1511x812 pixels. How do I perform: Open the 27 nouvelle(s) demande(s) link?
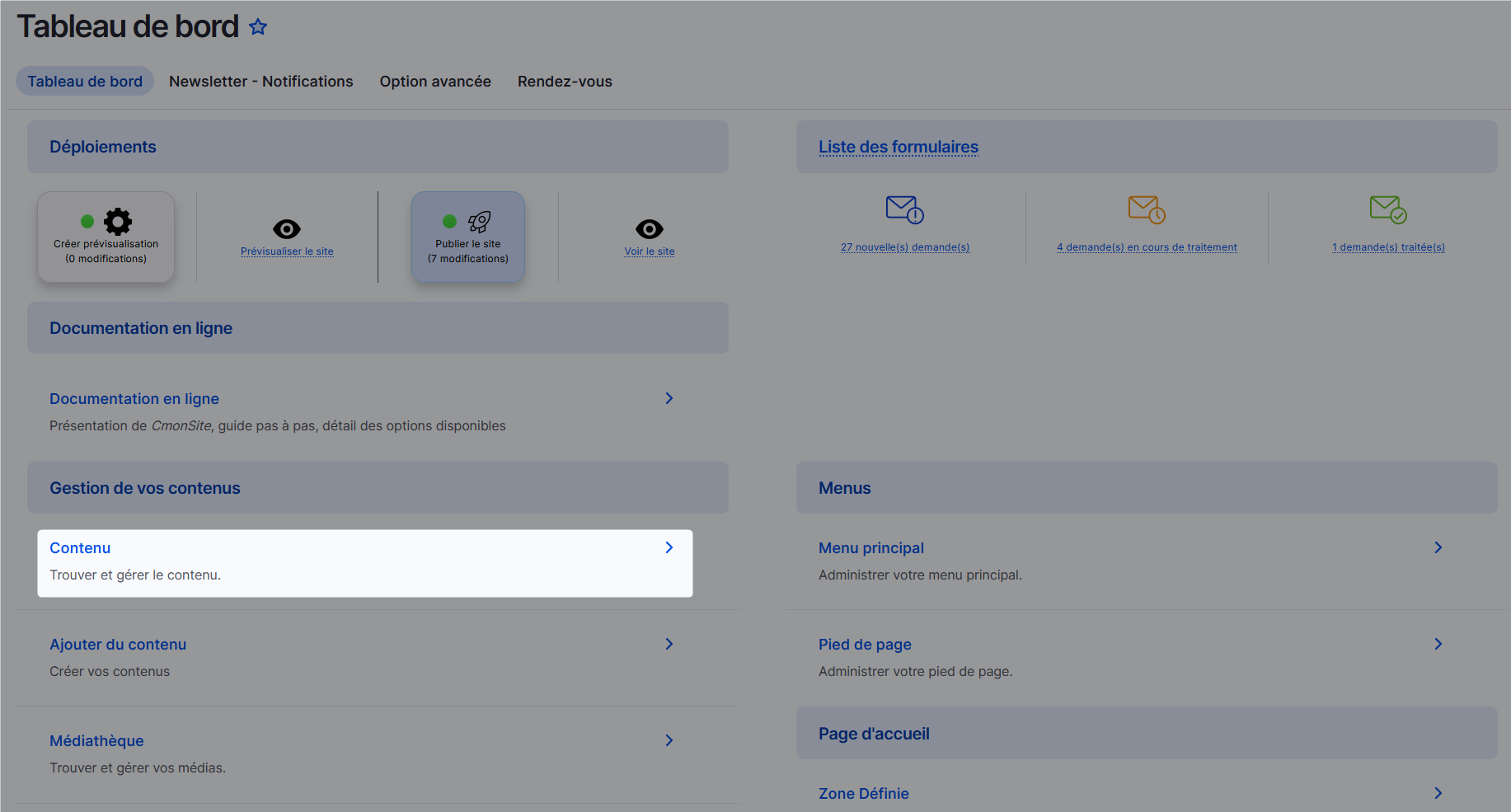pos(904,247)
